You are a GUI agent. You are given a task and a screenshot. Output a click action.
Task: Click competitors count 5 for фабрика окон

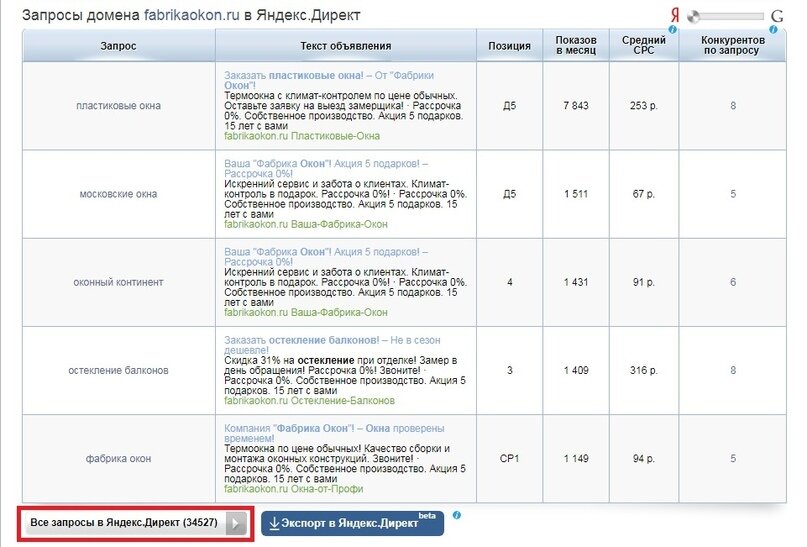click(x=733, y=458)
